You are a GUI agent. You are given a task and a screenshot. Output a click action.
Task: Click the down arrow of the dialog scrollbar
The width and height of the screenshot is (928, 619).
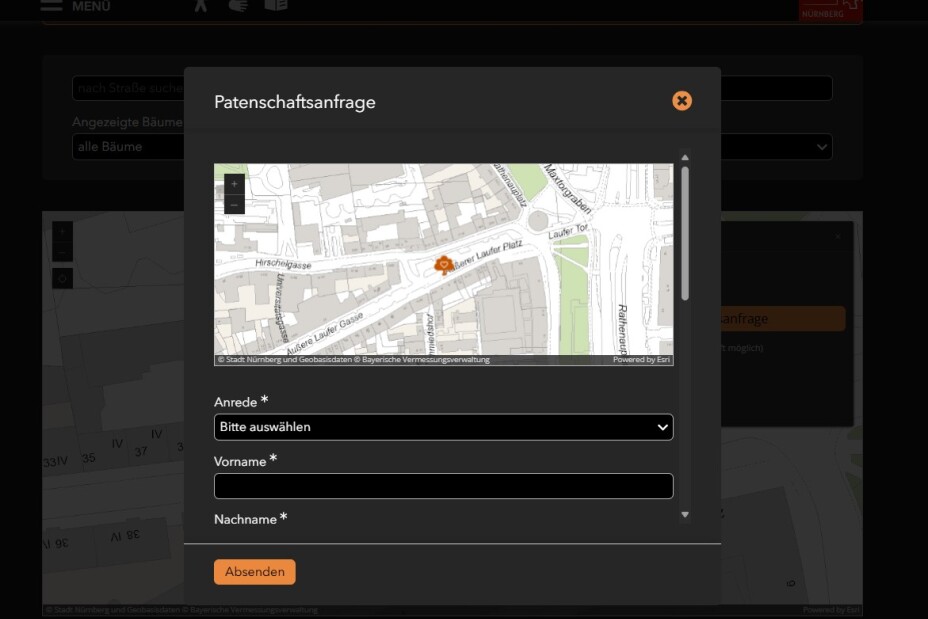click(x=685, y=514)
